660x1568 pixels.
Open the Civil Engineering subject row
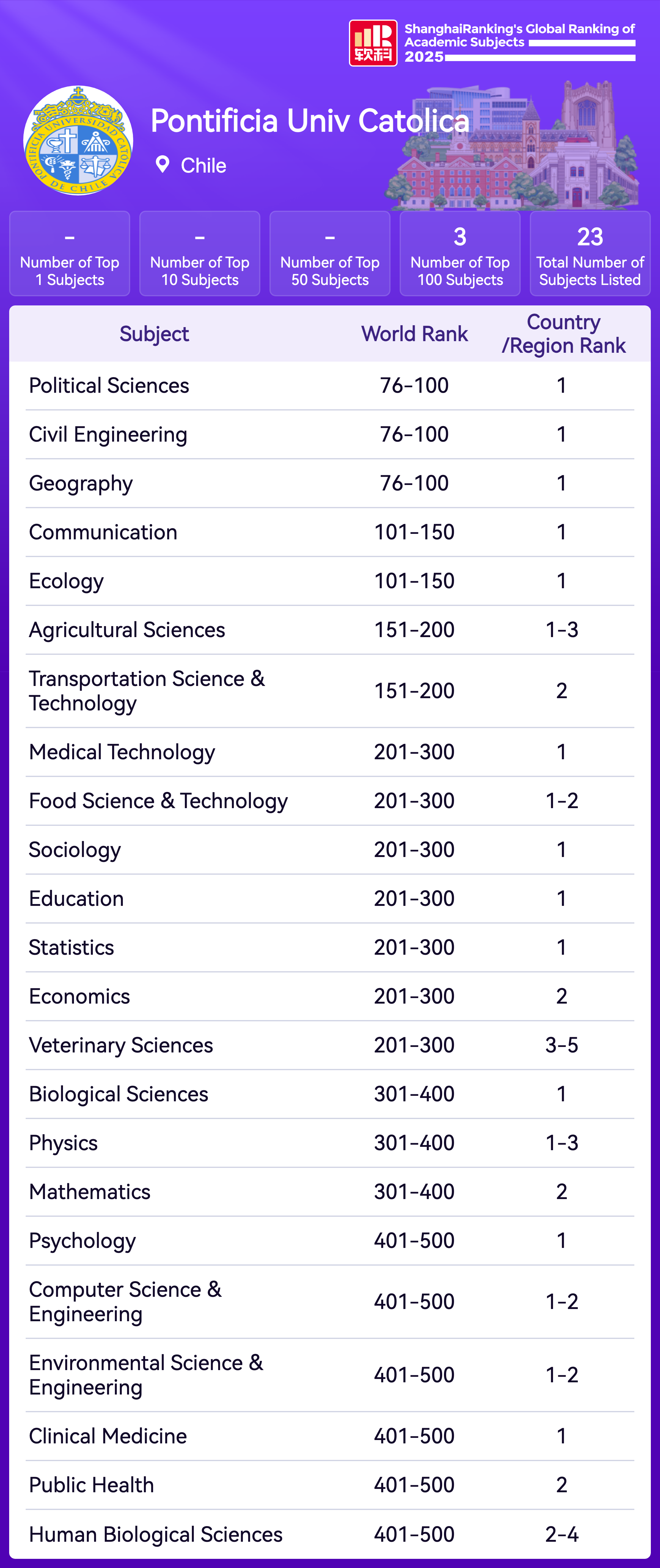point(108,435)
